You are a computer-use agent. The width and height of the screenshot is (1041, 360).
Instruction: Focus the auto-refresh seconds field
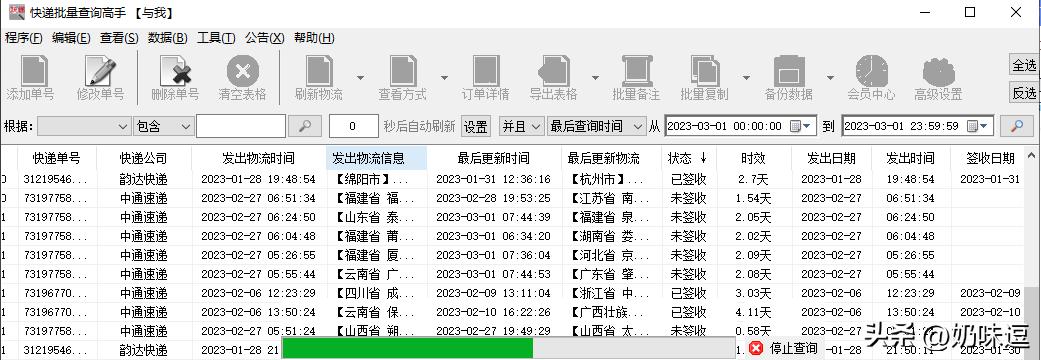(x=354, y=126)
